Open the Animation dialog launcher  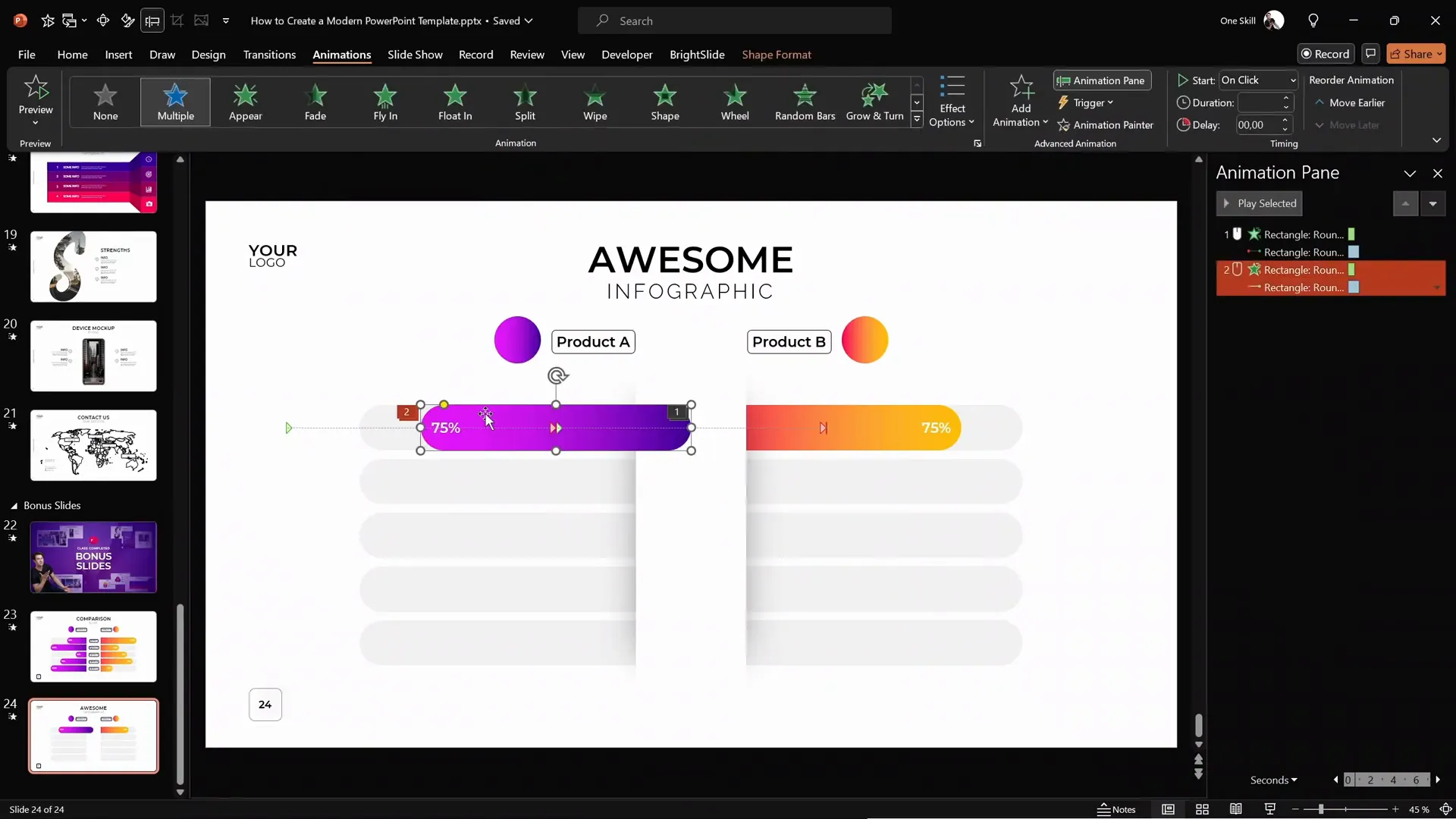[977, 143]
